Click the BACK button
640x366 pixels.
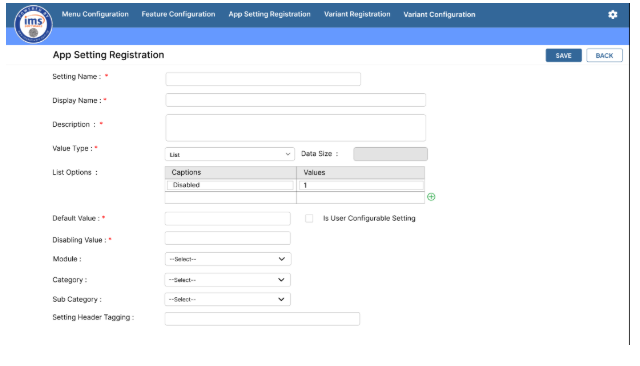click(604, 55)
